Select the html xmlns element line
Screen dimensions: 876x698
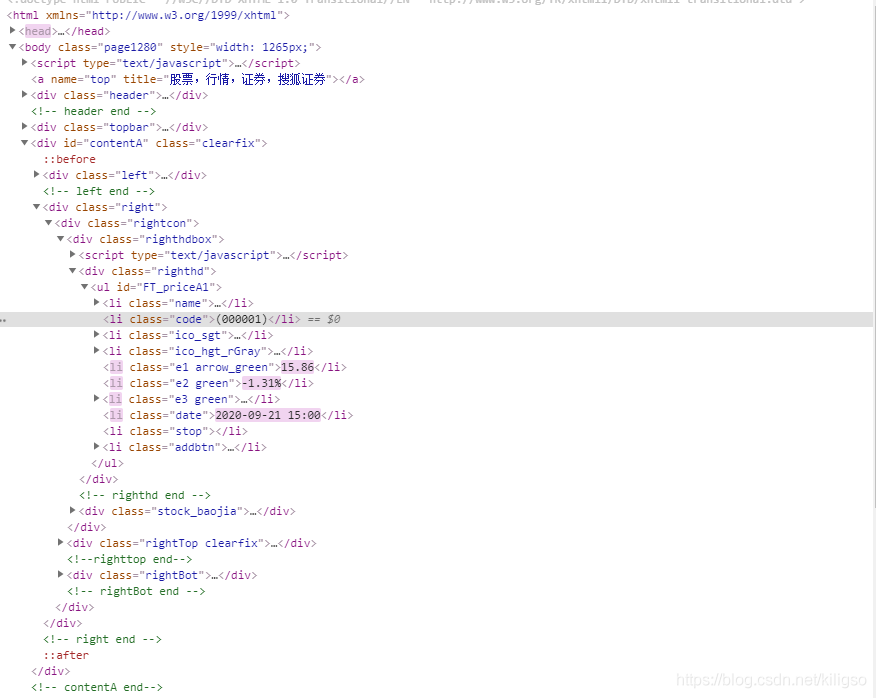tap(148, 15)
